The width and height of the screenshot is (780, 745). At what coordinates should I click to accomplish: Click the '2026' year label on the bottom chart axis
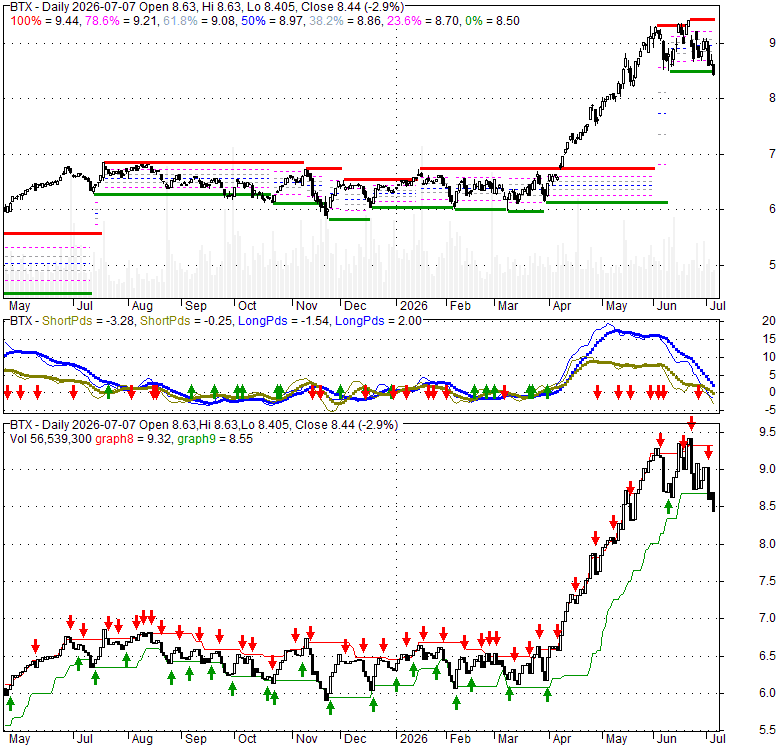coord(414,739)
